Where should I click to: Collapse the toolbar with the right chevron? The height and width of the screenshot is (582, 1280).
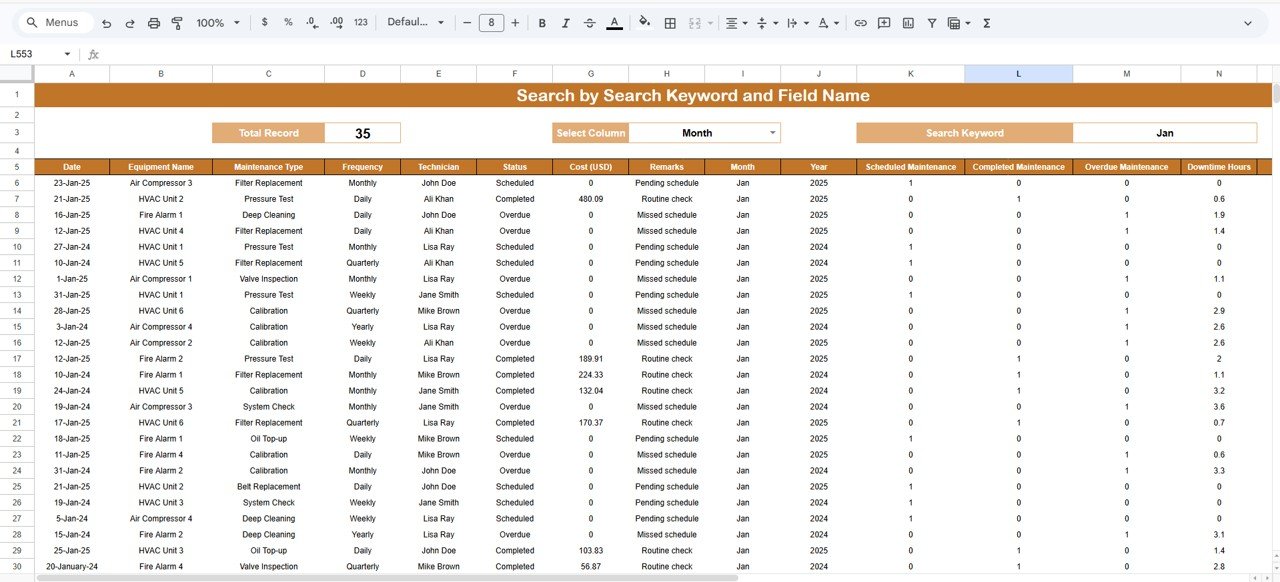click(x=1247, y=22)
